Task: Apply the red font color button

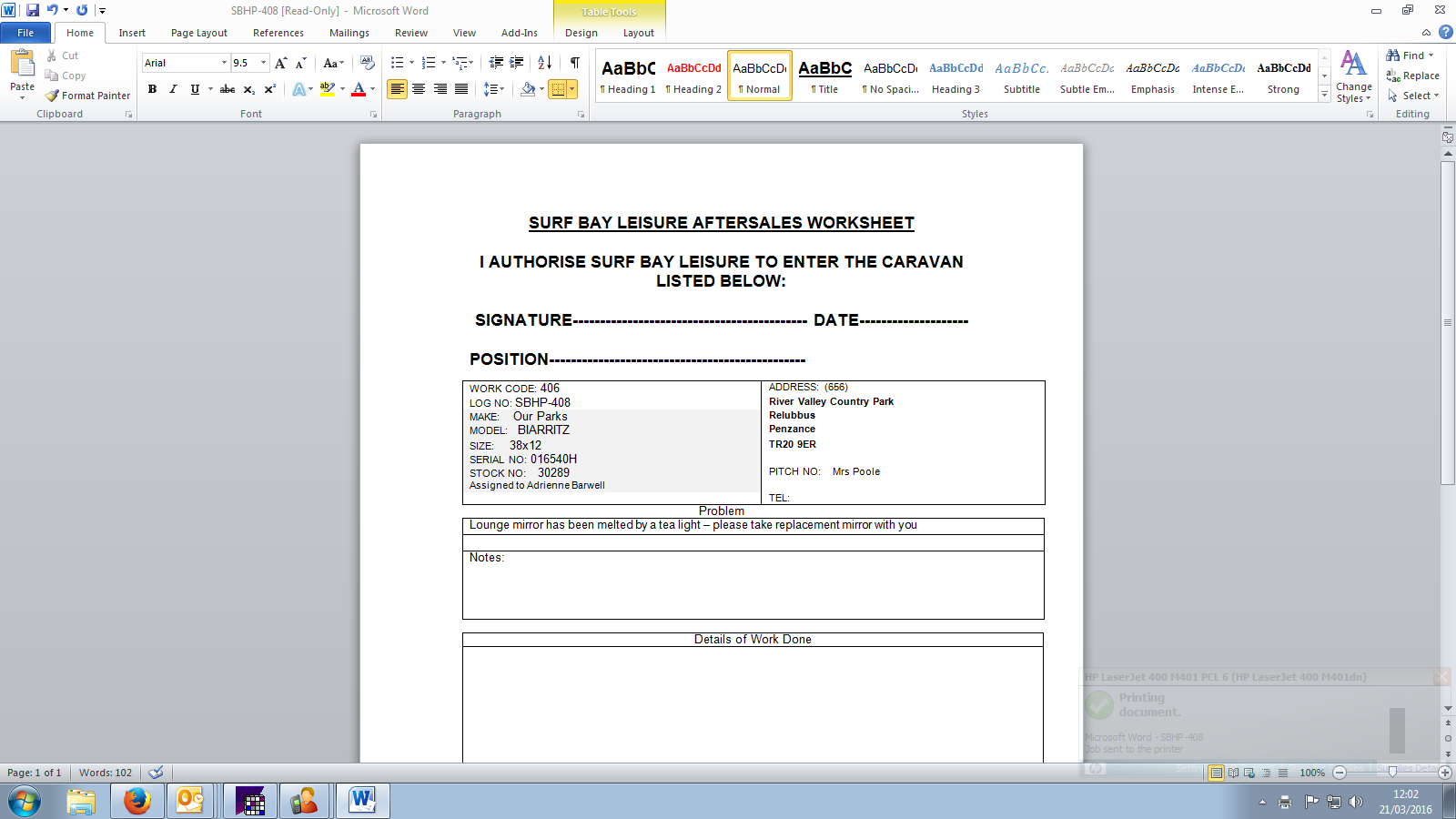Action: click(359, 89)
